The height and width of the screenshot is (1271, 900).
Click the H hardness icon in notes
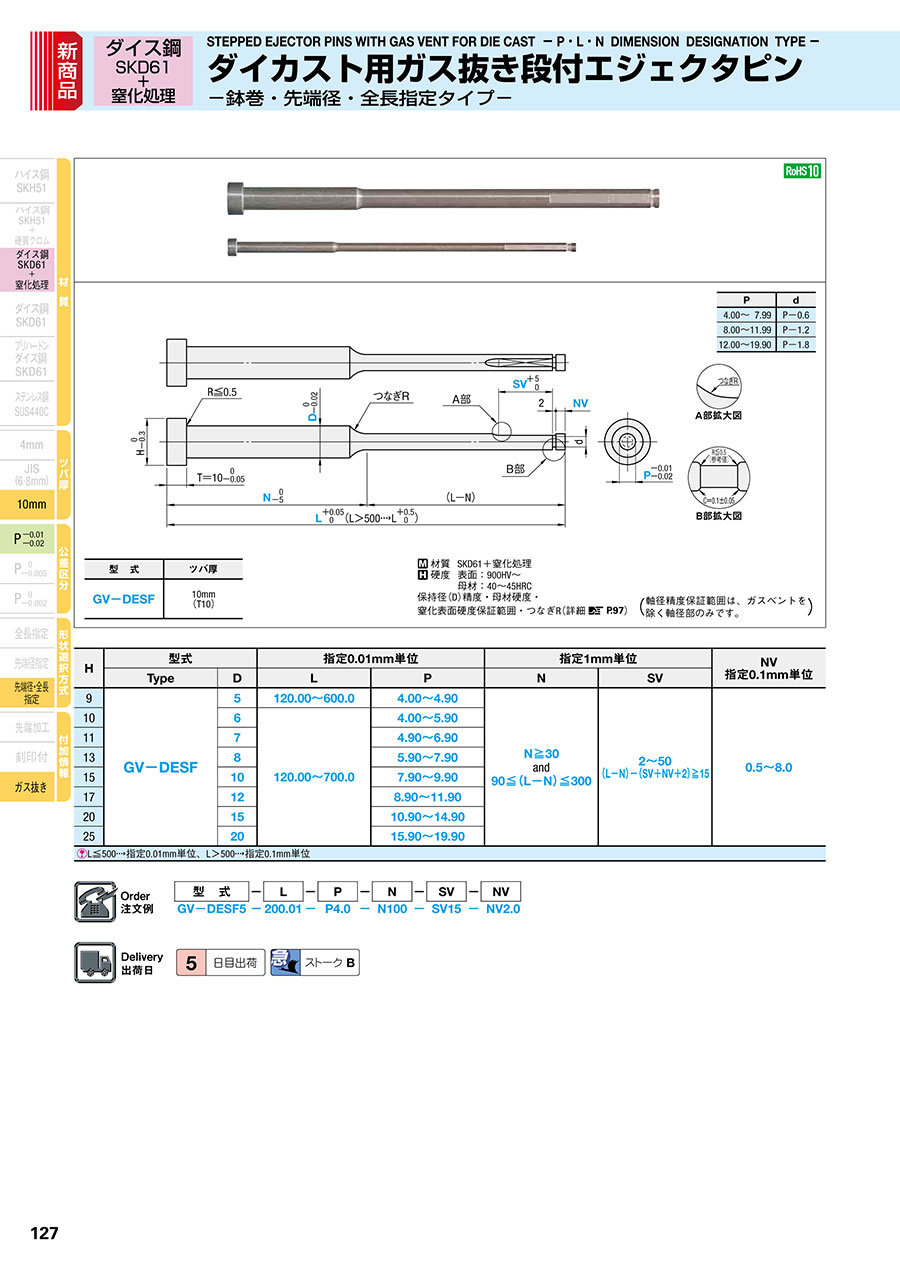point(422,575)
